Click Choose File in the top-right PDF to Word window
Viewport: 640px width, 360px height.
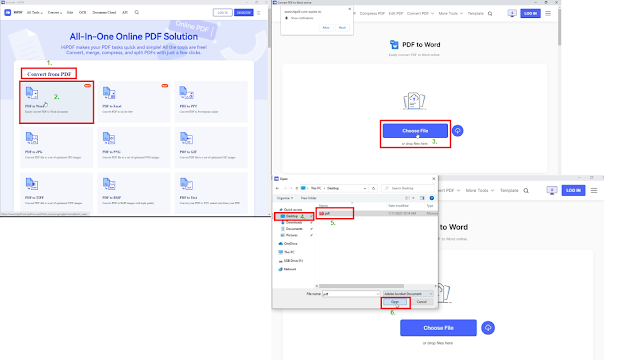point(415,131)
